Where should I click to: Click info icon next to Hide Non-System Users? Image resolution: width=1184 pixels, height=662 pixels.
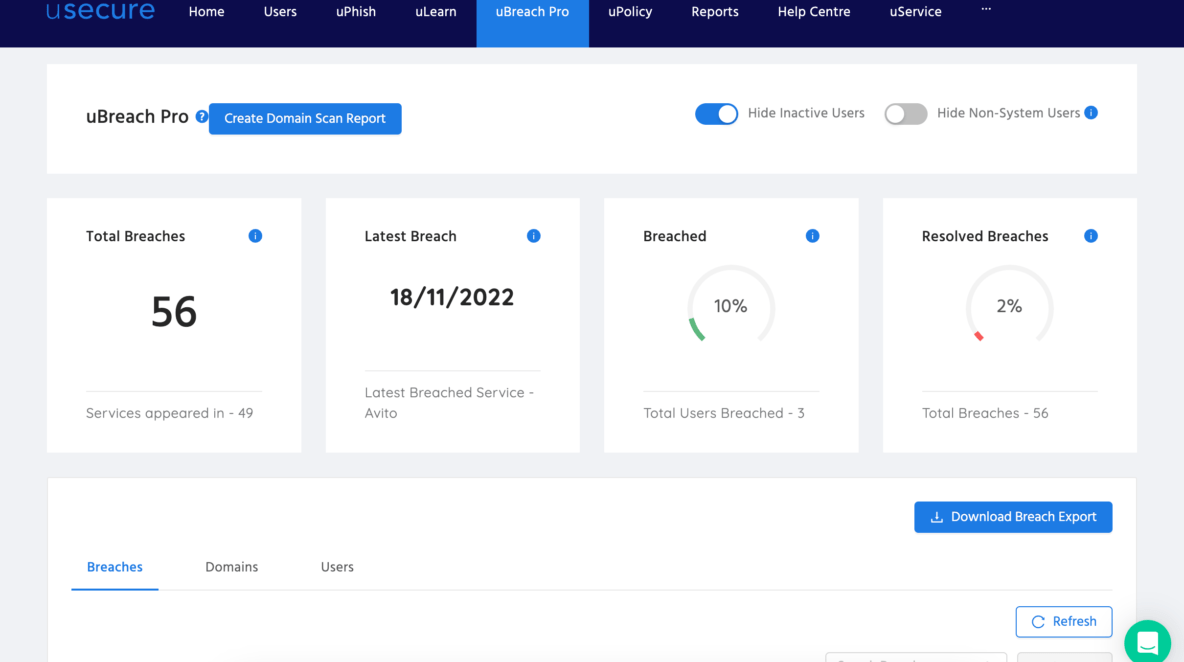(x=1091, y=113)
